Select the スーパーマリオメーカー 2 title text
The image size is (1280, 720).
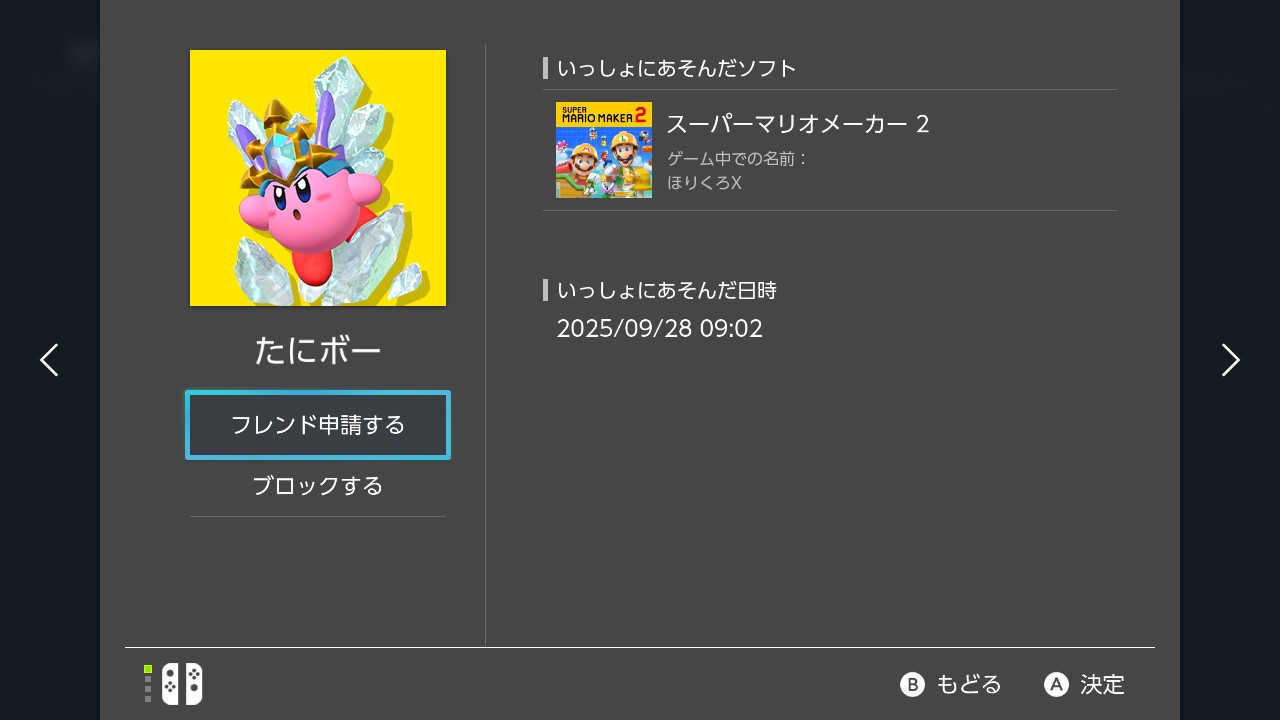click(798, 124)
